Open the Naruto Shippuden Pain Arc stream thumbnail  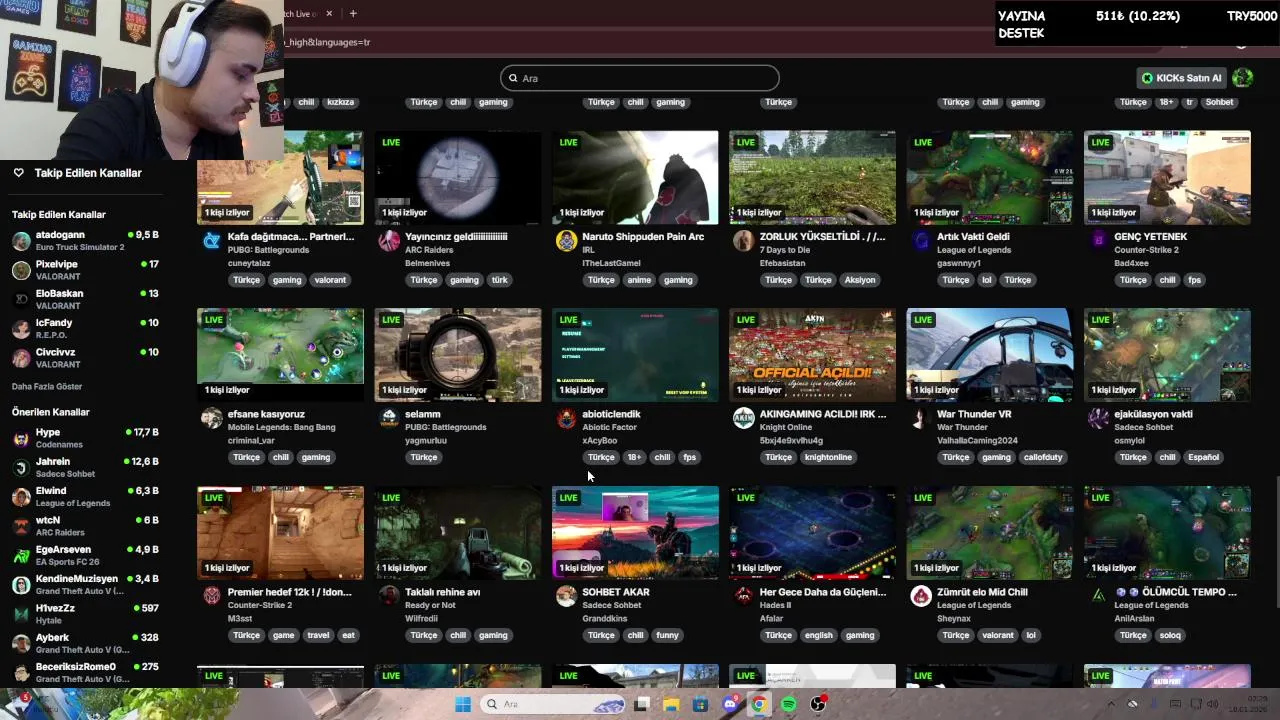tap(635, 177)
